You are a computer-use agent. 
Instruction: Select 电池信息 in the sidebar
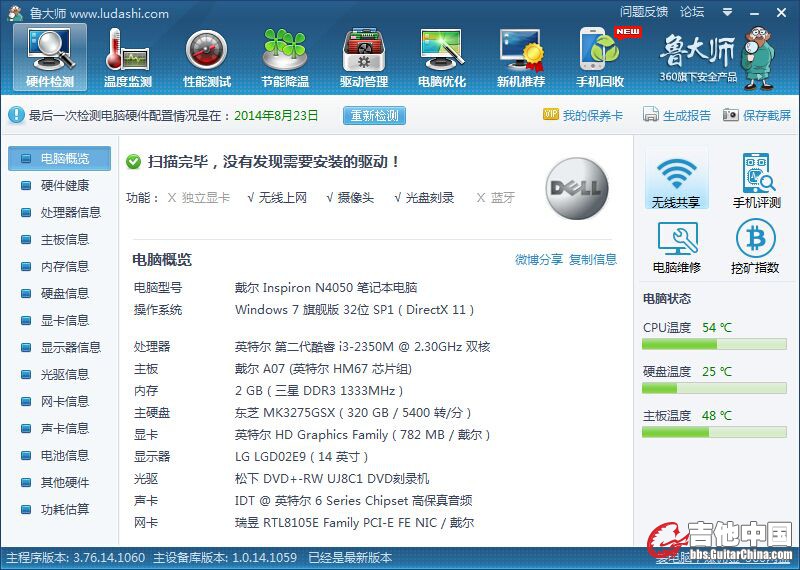[60, 455]
